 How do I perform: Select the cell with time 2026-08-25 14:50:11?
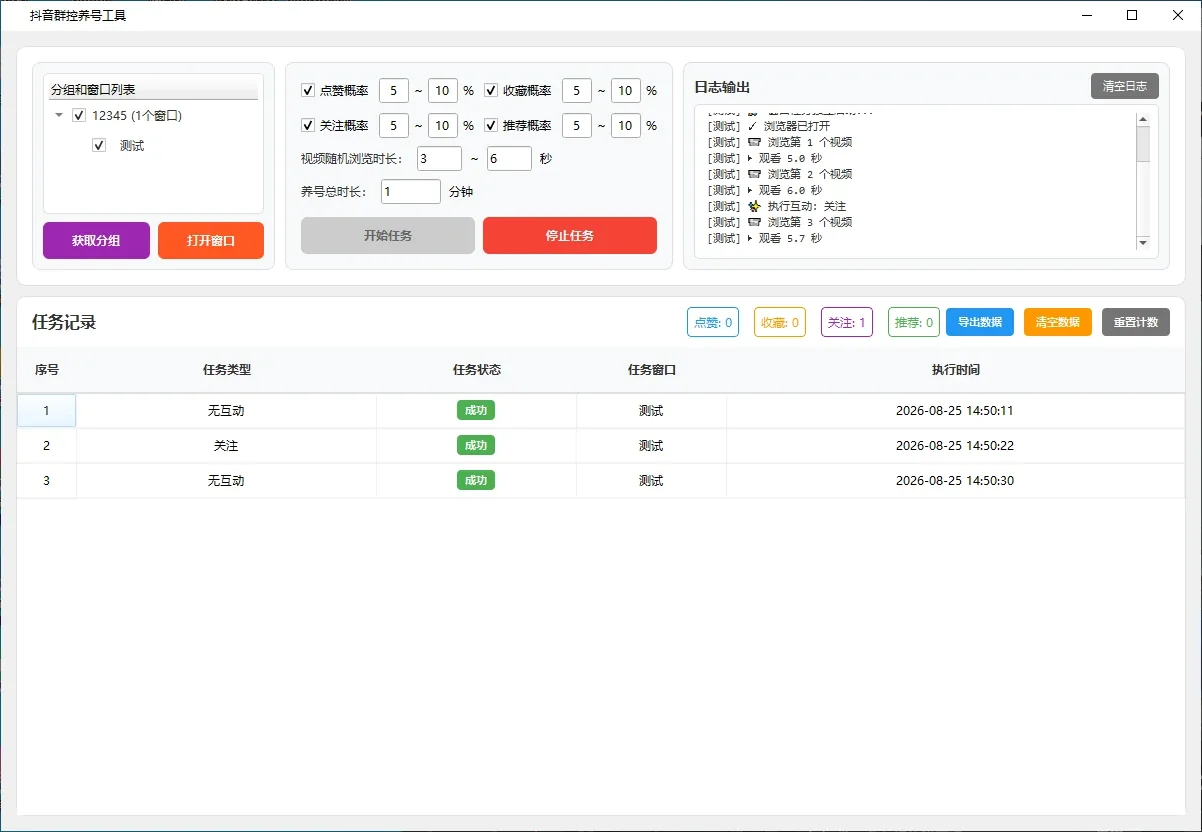pos(955,411)
